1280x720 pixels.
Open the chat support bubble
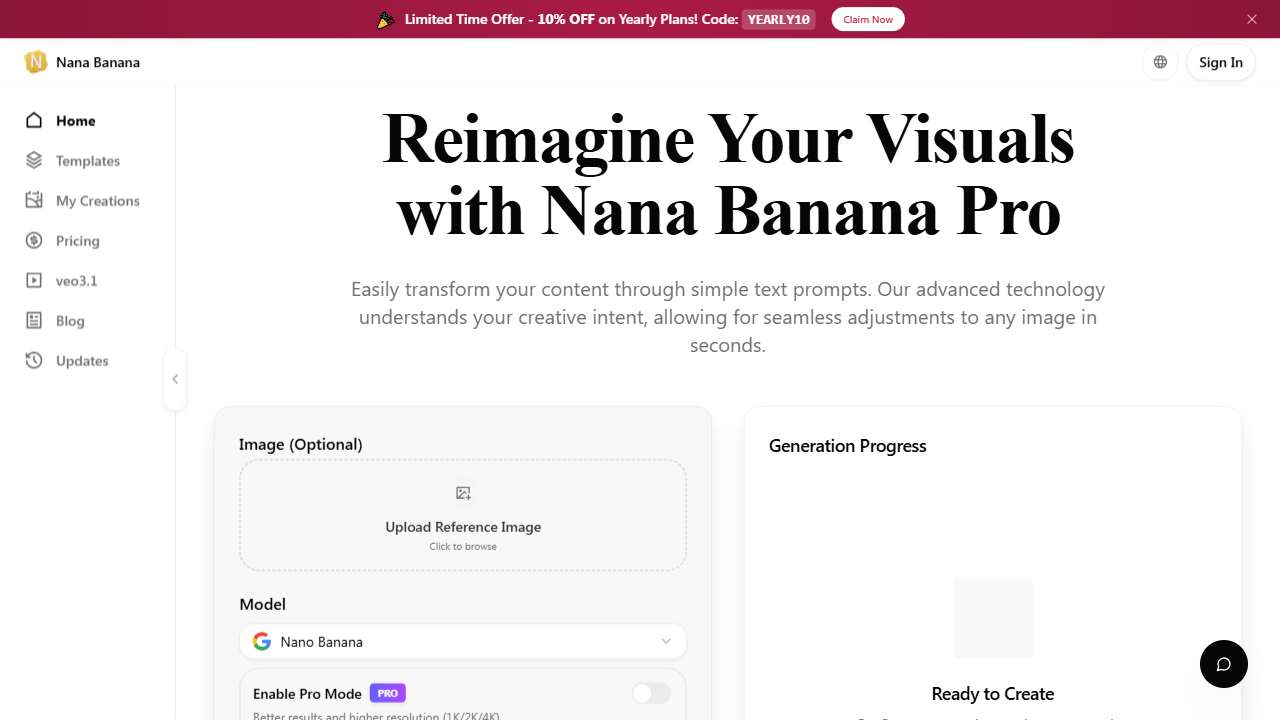point(1223,664)
